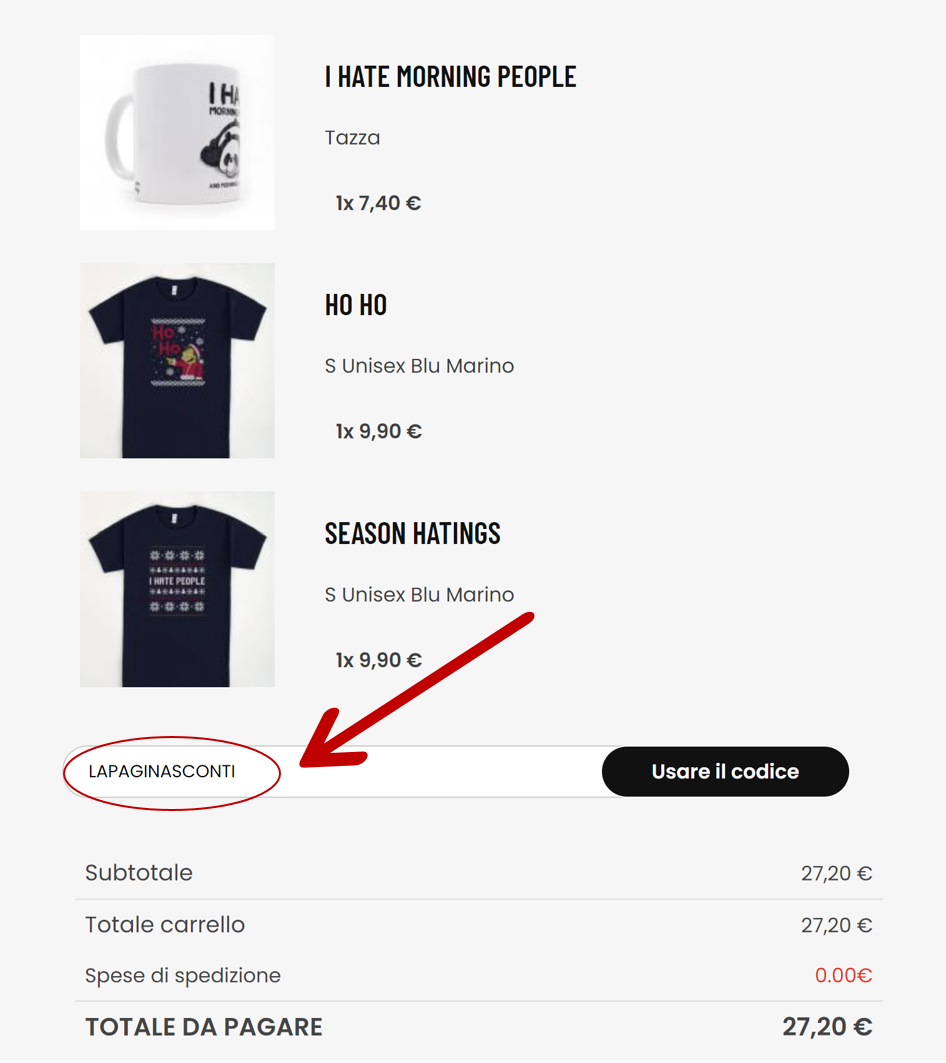Open the HO HO product title
The height and width of the screenshot is (1063, 946).
click(x=356, y=305)
